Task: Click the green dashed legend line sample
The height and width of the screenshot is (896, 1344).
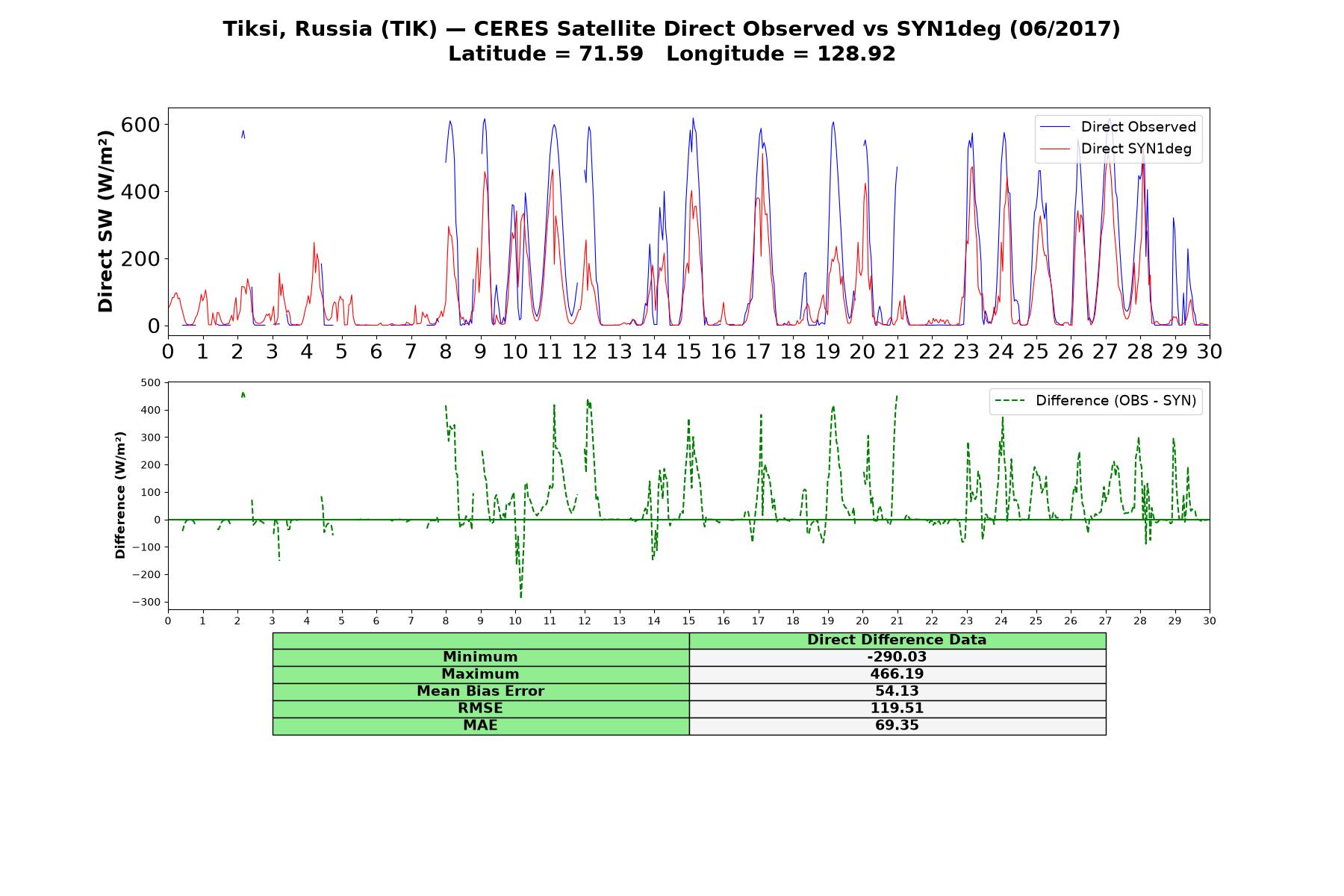Action: click(1010, 401)
